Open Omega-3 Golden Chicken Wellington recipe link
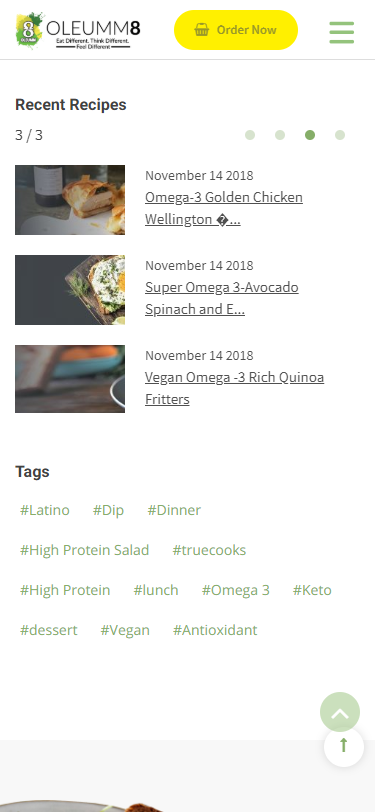The height and width of the screenshot is (812, 375). 224,208
